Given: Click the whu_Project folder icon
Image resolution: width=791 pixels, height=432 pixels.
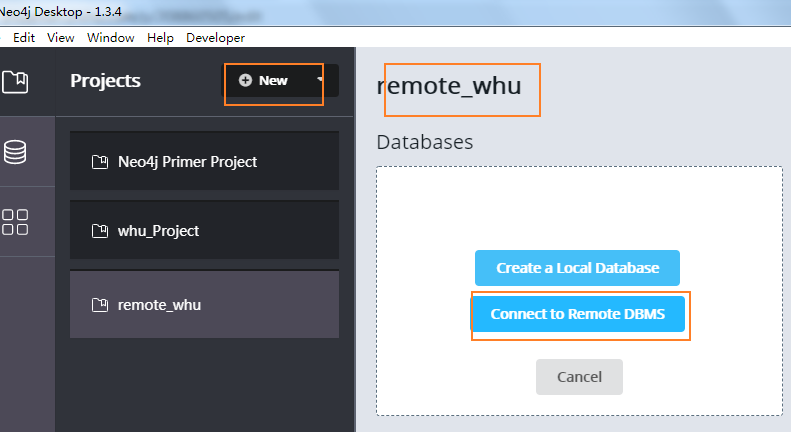Looking at the screenshot, I should (x=99, y=231).
